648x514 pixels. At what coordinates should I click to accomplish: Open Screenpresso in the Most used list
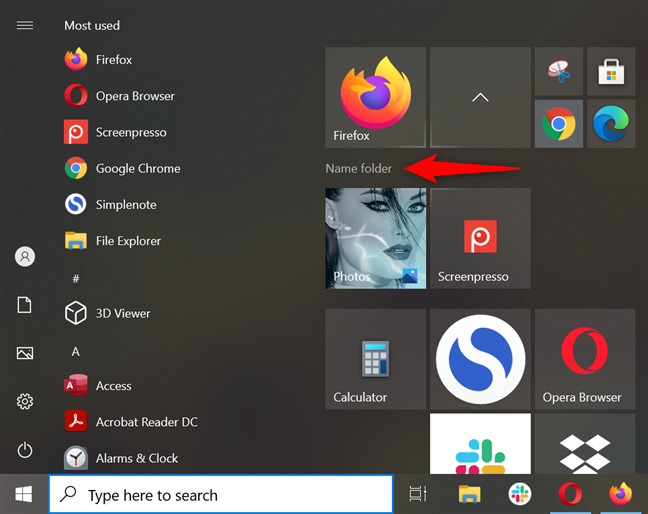(x=115, y=132)
